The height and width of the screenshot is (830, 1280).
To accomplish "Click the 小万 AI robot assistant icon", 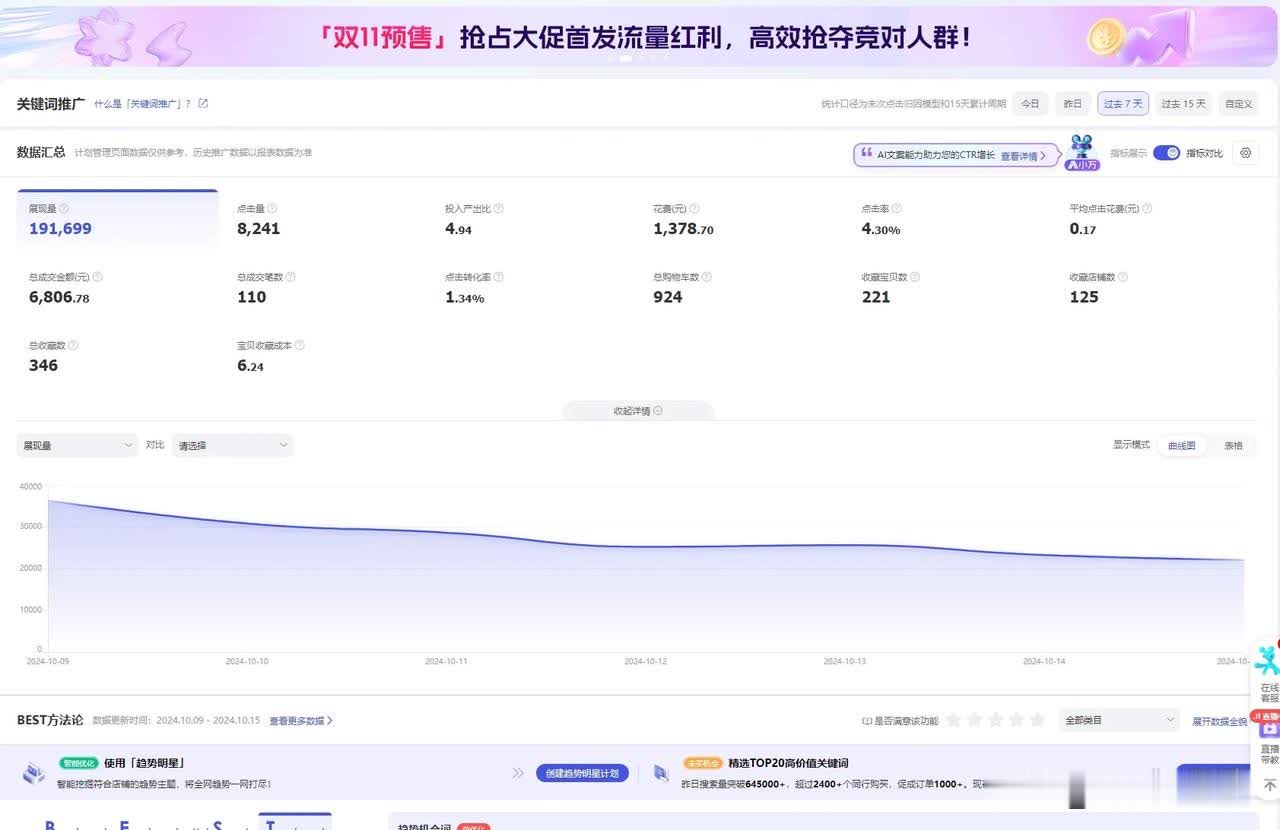I will [x=1082, y=153].
